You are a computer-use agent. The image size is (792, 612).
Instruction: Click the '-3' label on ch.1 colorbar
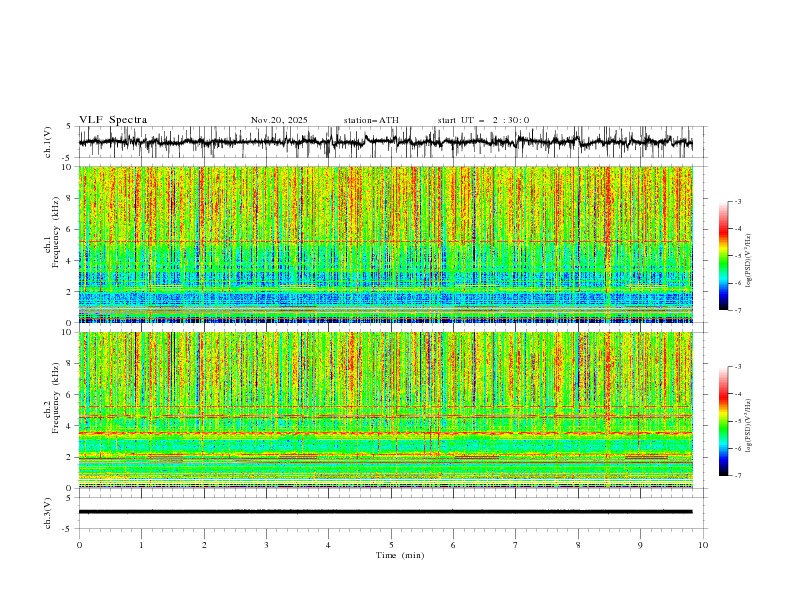tap(738, 201)
